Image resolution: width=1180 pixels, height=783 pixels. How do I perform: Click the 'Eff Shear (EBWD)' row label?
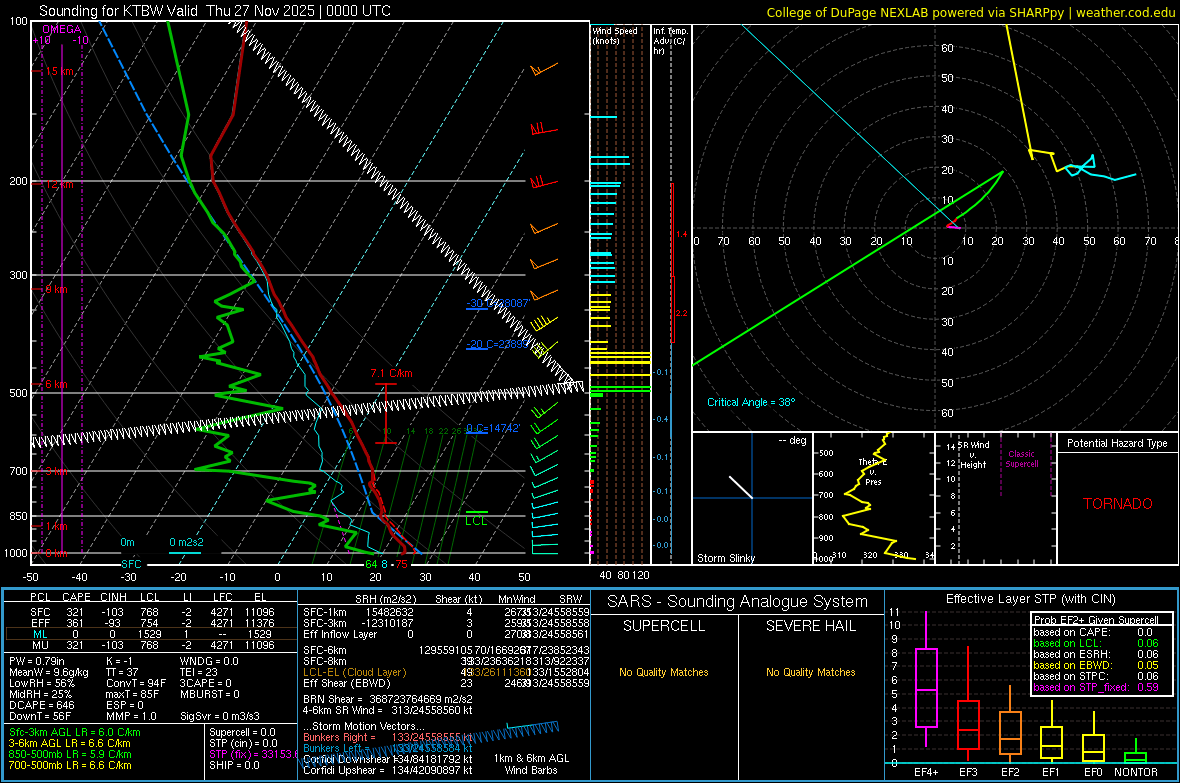346,684
